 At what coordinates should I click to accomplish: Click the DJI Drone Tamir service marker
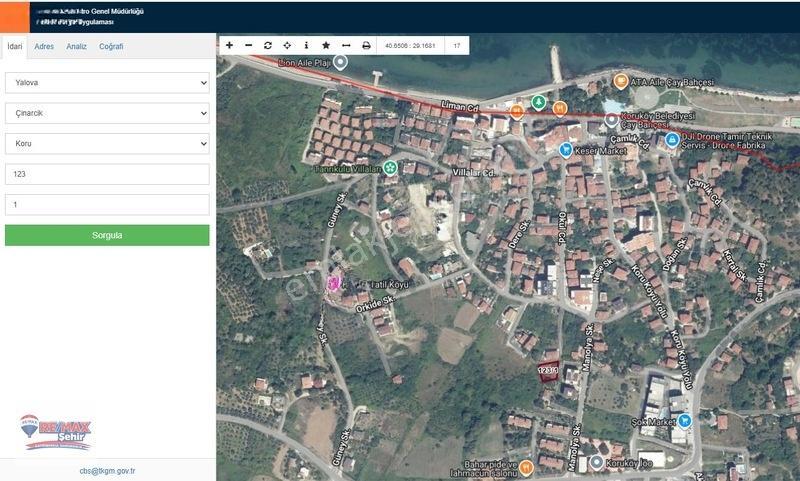point(672,139)
